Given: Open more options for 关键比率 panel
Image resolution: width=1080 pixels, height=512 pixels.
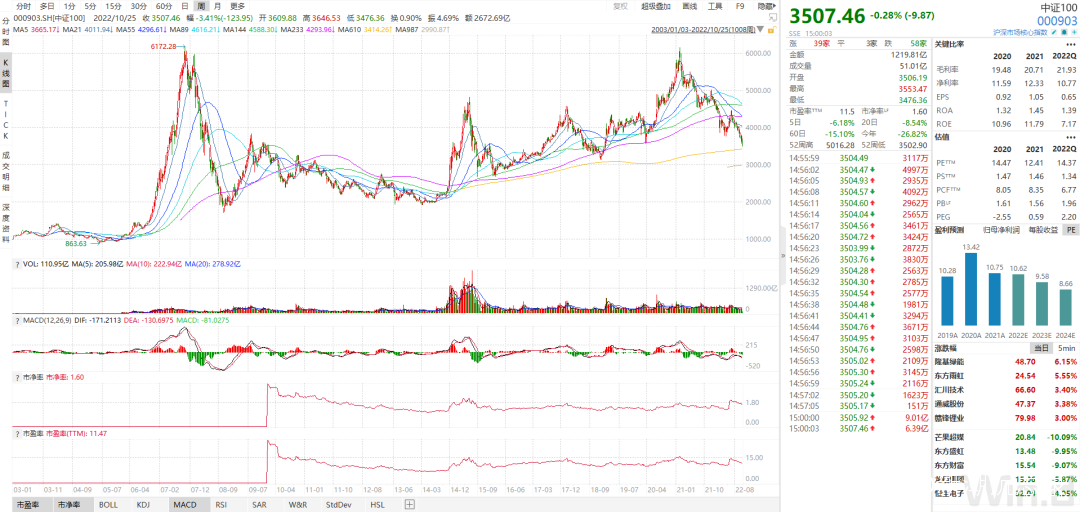Looking at the screenshot, I should tap(1070, 44).
